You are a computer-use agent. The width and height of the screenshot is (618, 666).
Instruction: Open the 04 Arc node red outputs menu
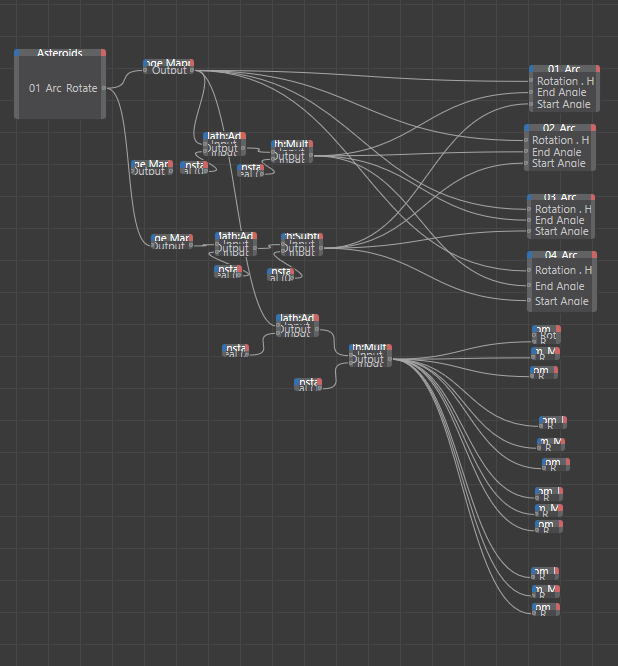click(x=593, y=255)
